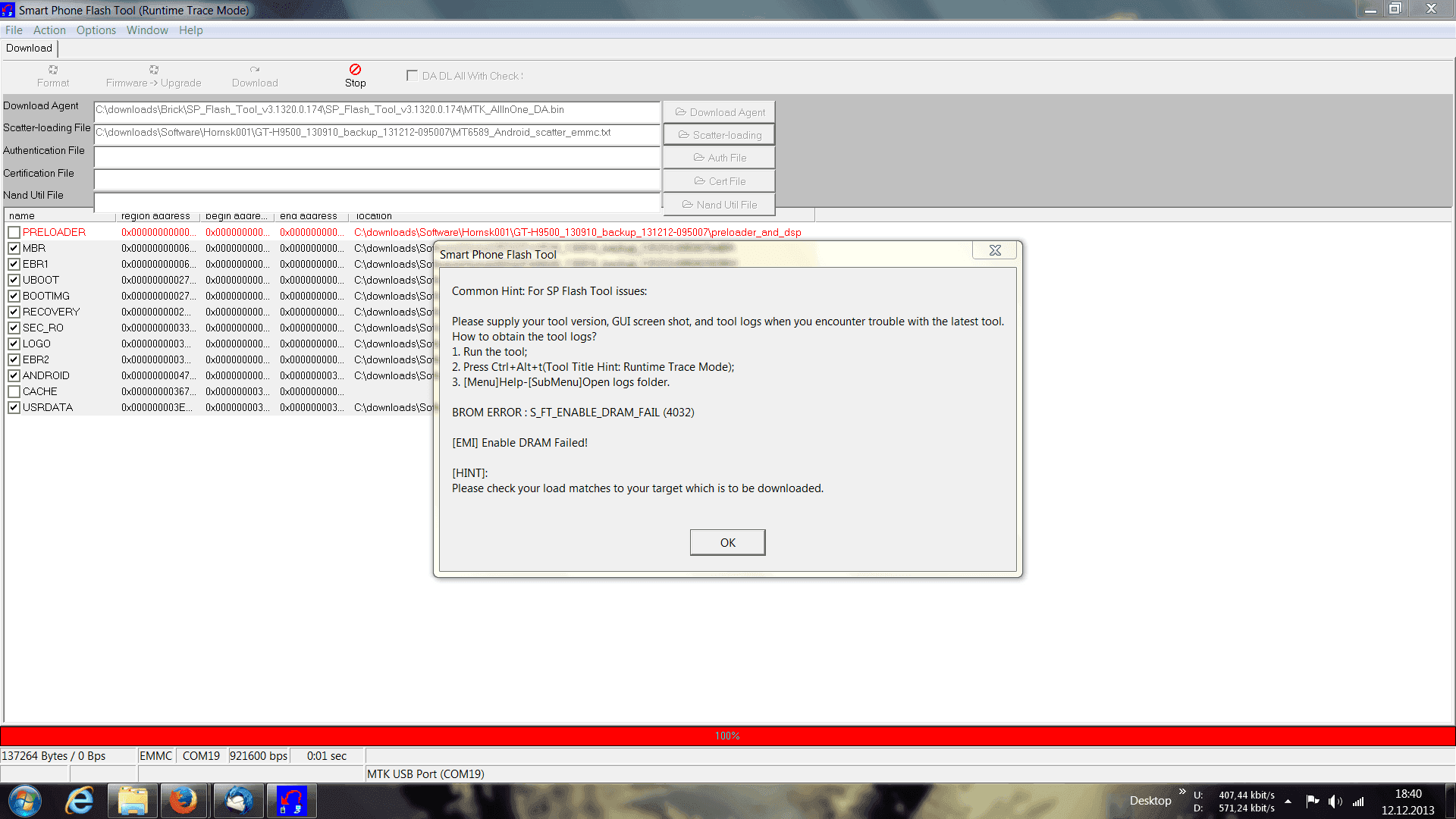
Task: Click the 921600 bps status entry
Action: [x=259, y=756]
